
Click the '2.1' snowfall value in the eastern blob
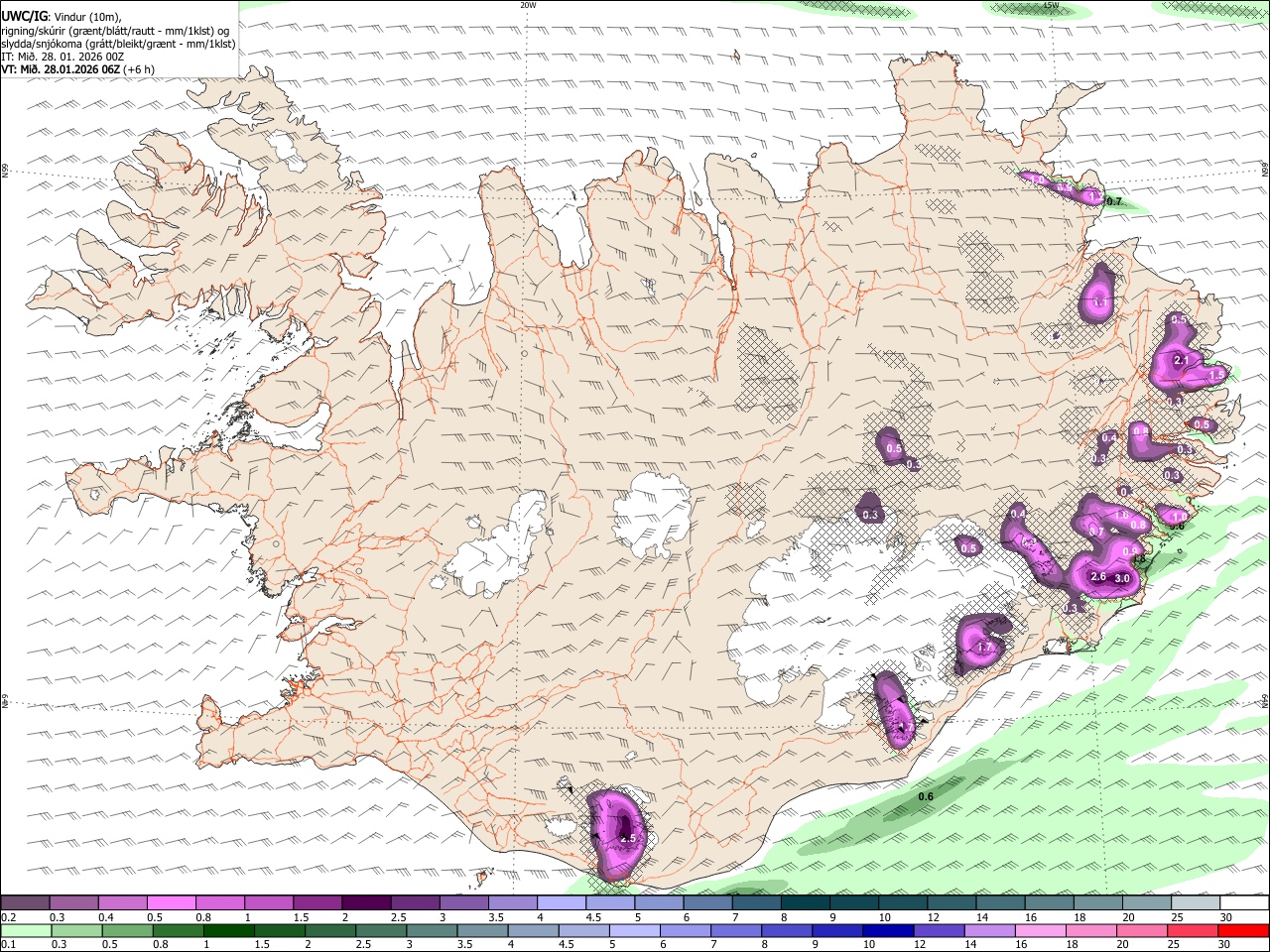(x=1181, y=360)
